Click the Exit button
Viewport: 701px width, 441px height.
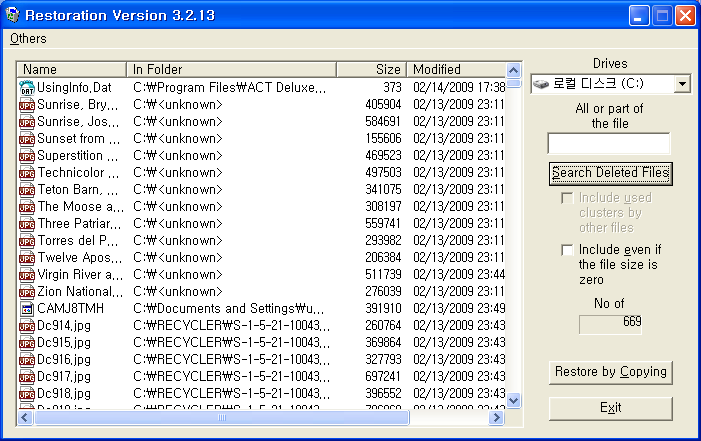click(x=611, y=408)
